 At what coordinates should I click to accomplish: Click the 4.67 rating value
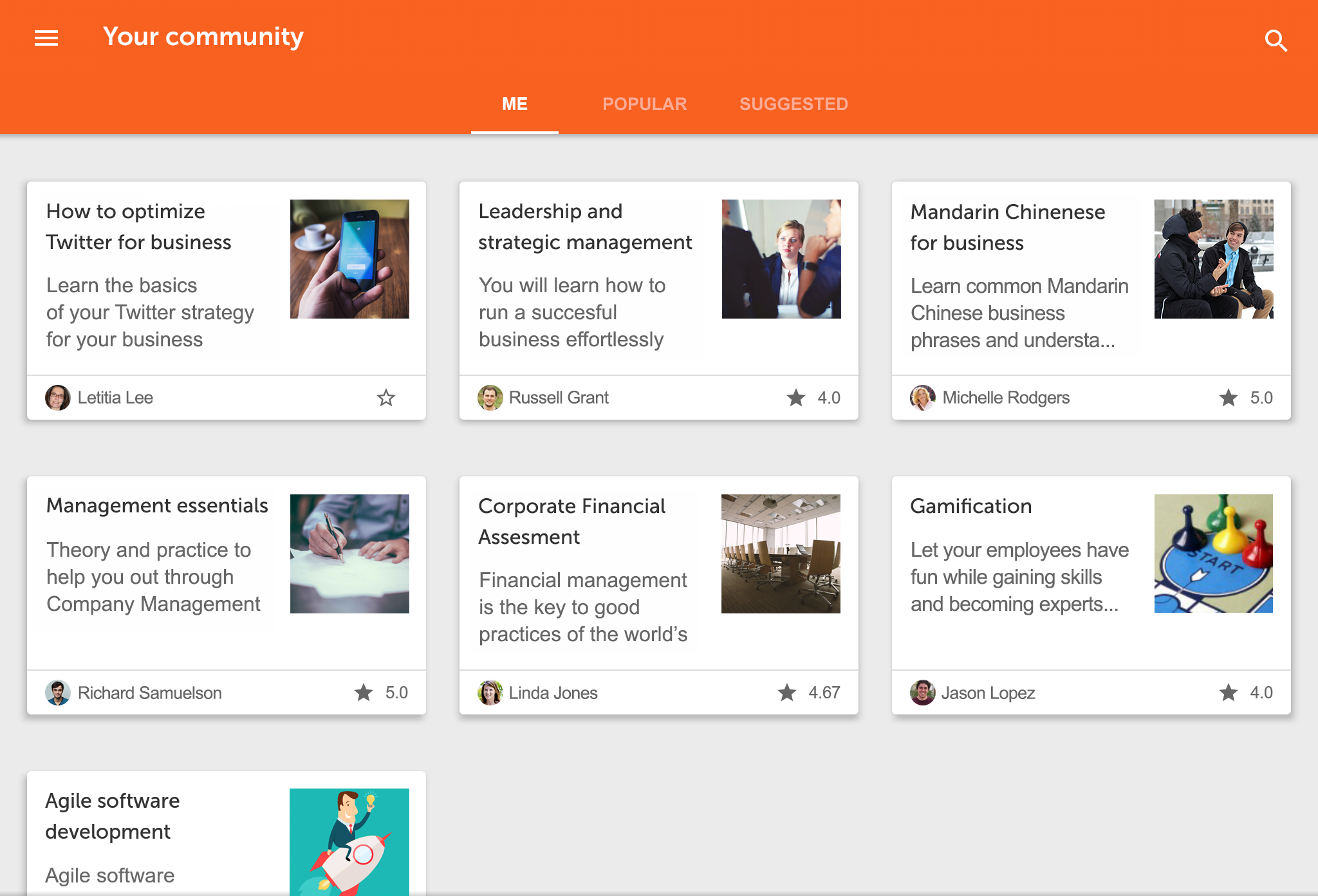824,693
